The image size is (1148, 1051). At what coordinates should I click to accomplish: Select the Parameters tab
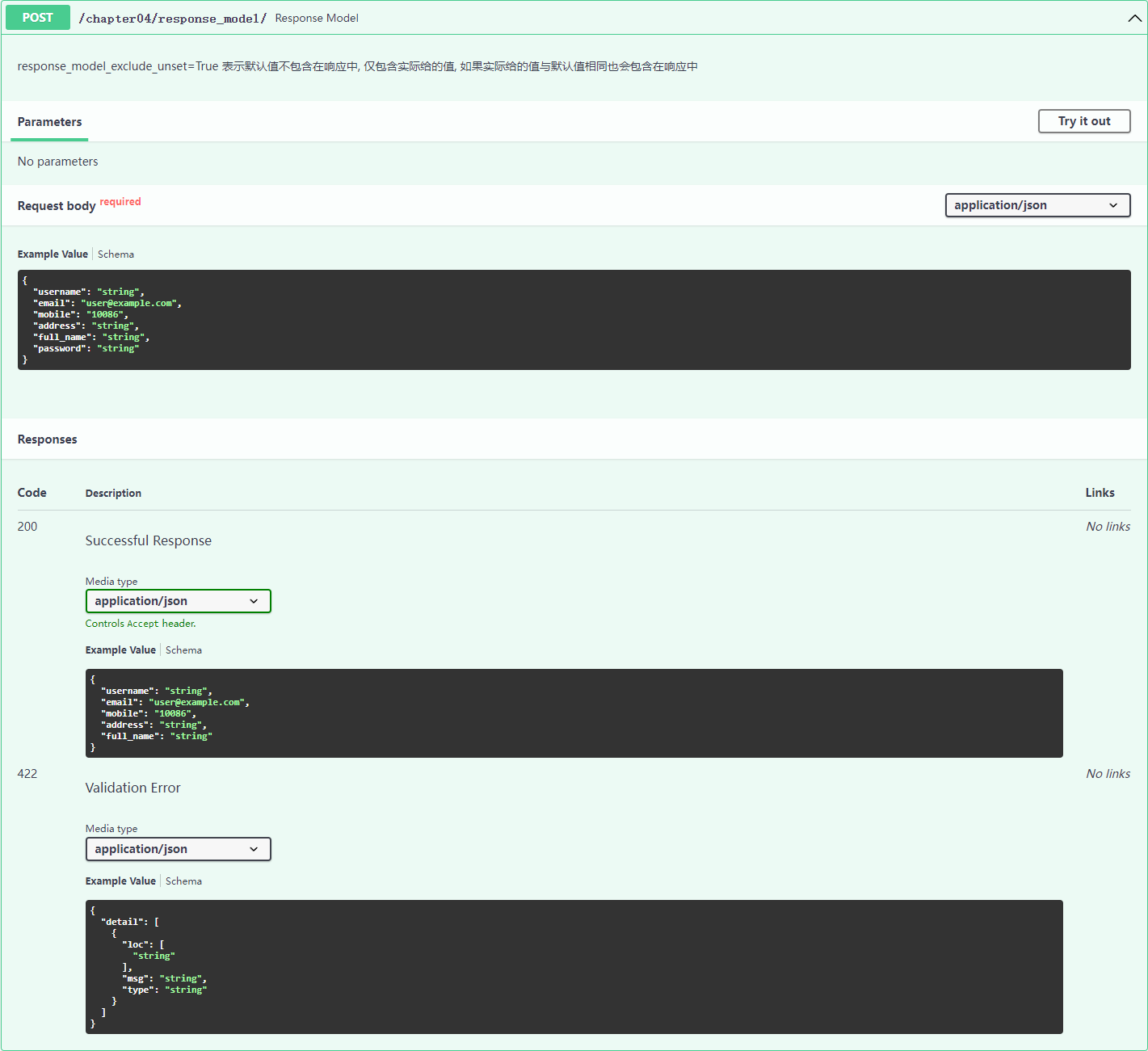(49, 122)
